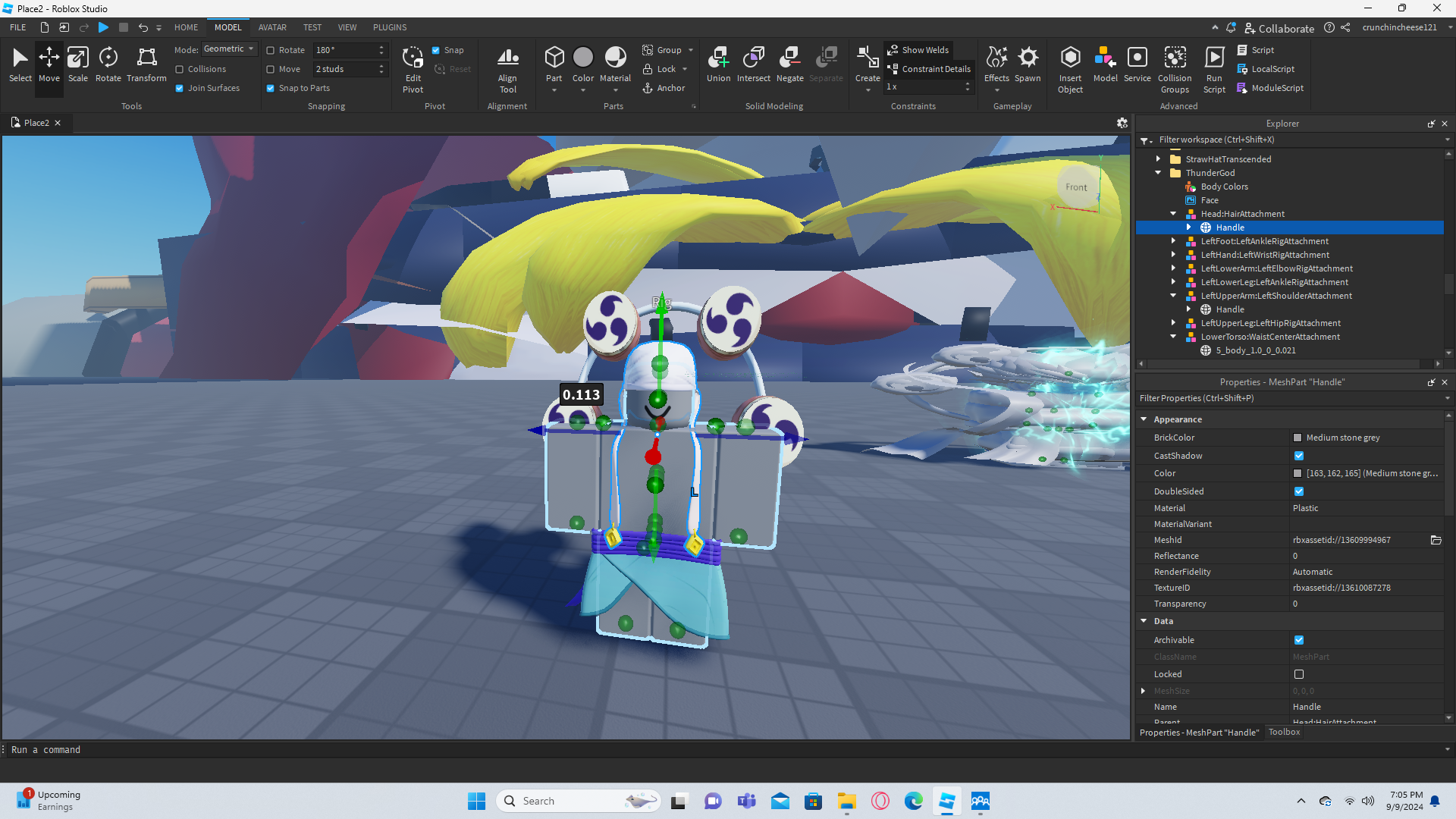This screenshot has height=819, width=1456.
Task: Click Constraint Details button
Action: point(930,69)
